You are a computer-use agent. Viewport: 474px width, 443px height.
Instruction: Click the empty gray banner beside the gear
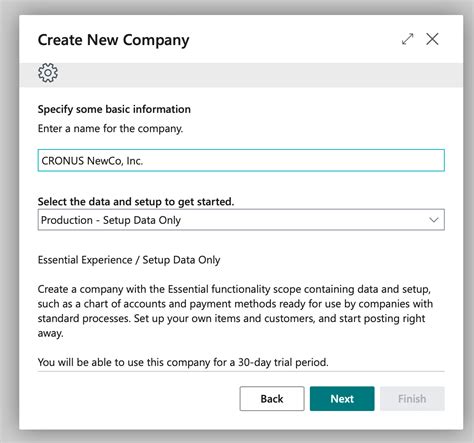[x=260, y=75]
